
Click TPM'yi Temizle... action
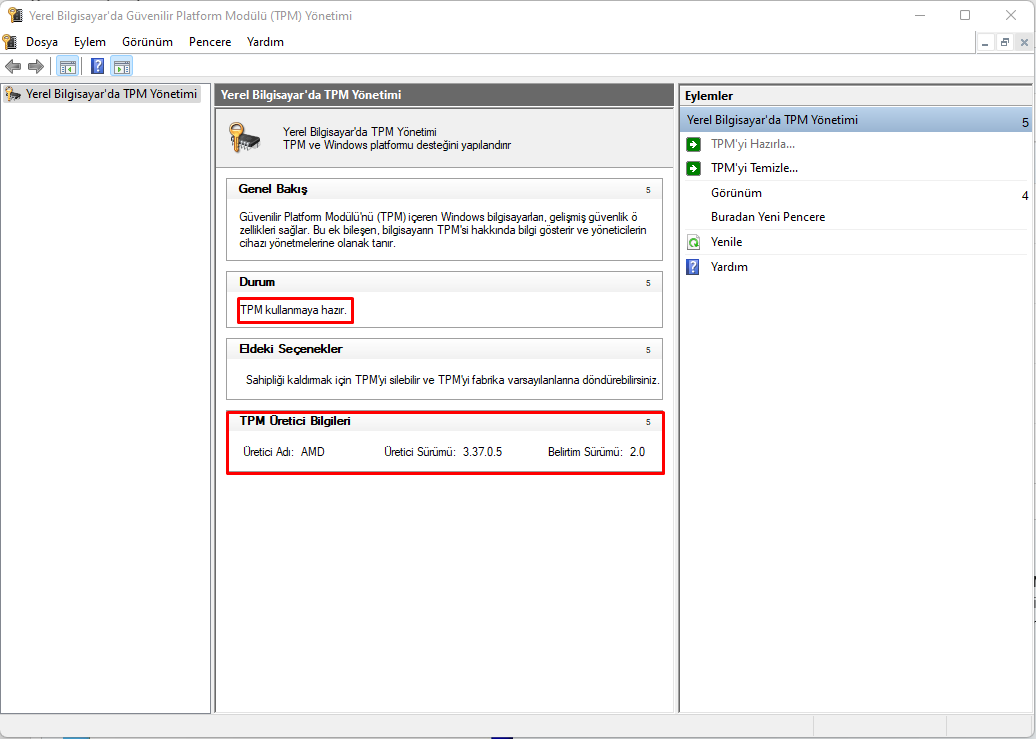tap(755, 168)
